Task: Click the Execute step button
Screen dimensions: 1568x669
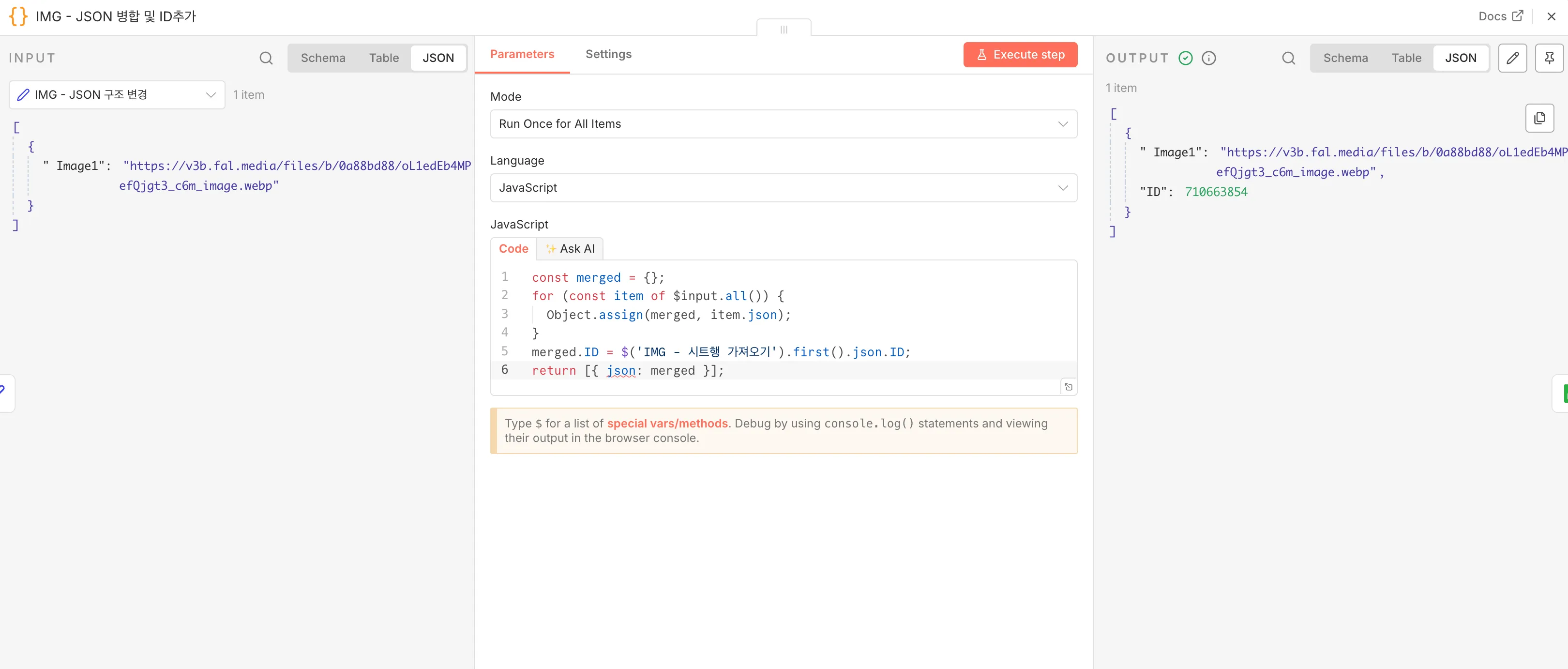Action: 1020,55
